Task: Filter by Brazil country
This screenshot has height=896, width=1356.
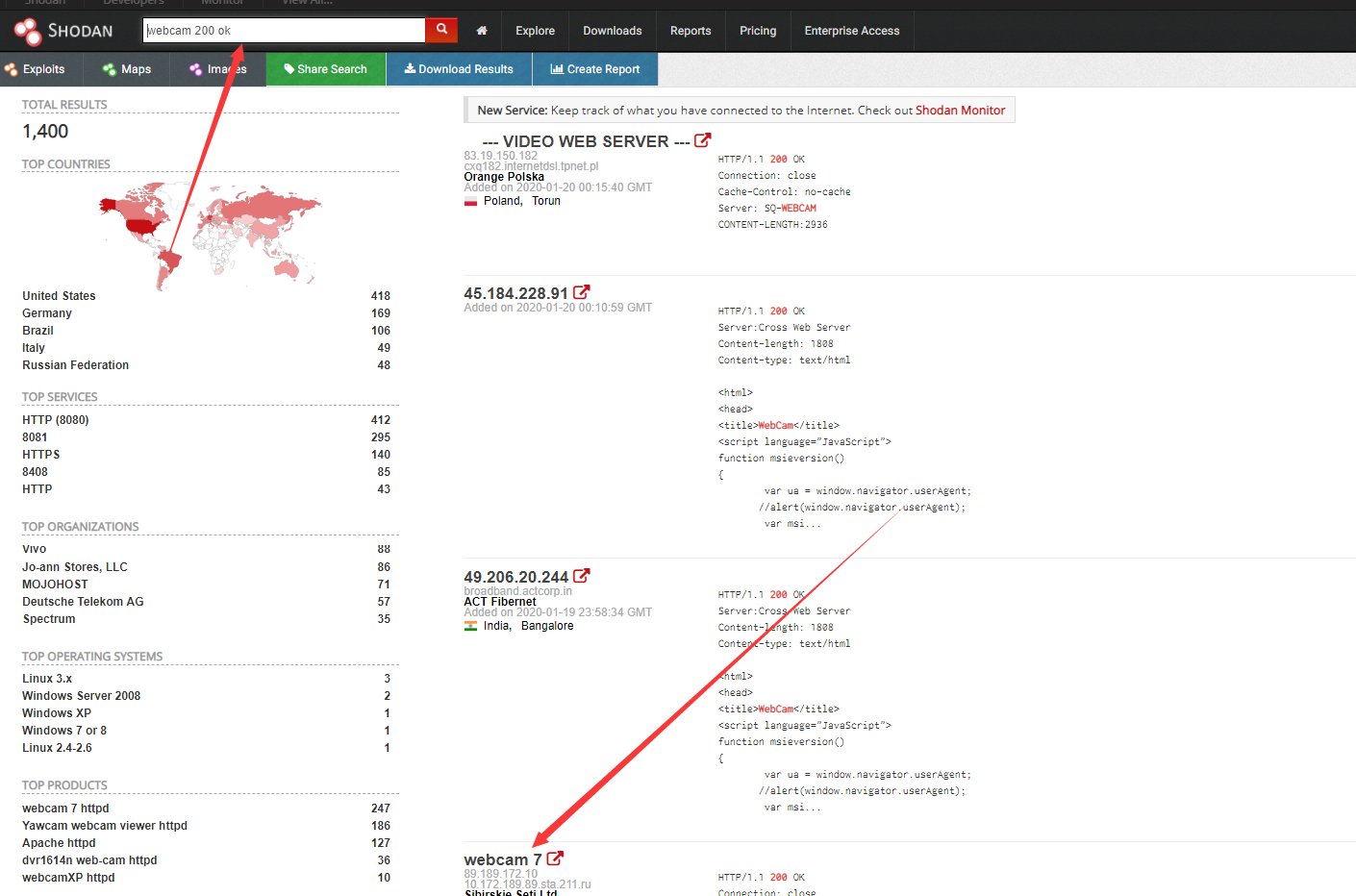Action: pos(38,331)
